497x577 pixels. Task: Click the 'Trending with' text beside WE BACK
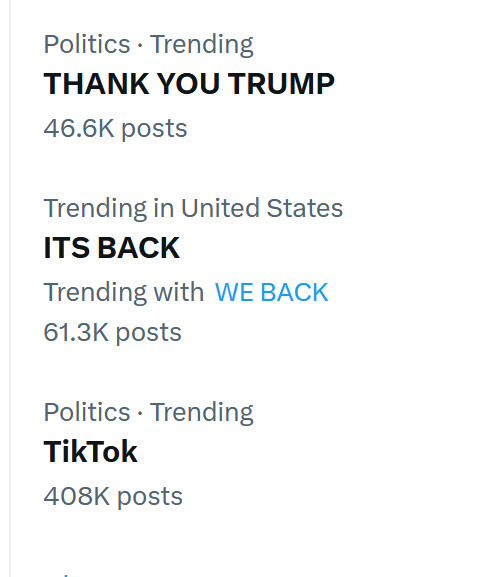coord(124,292)
